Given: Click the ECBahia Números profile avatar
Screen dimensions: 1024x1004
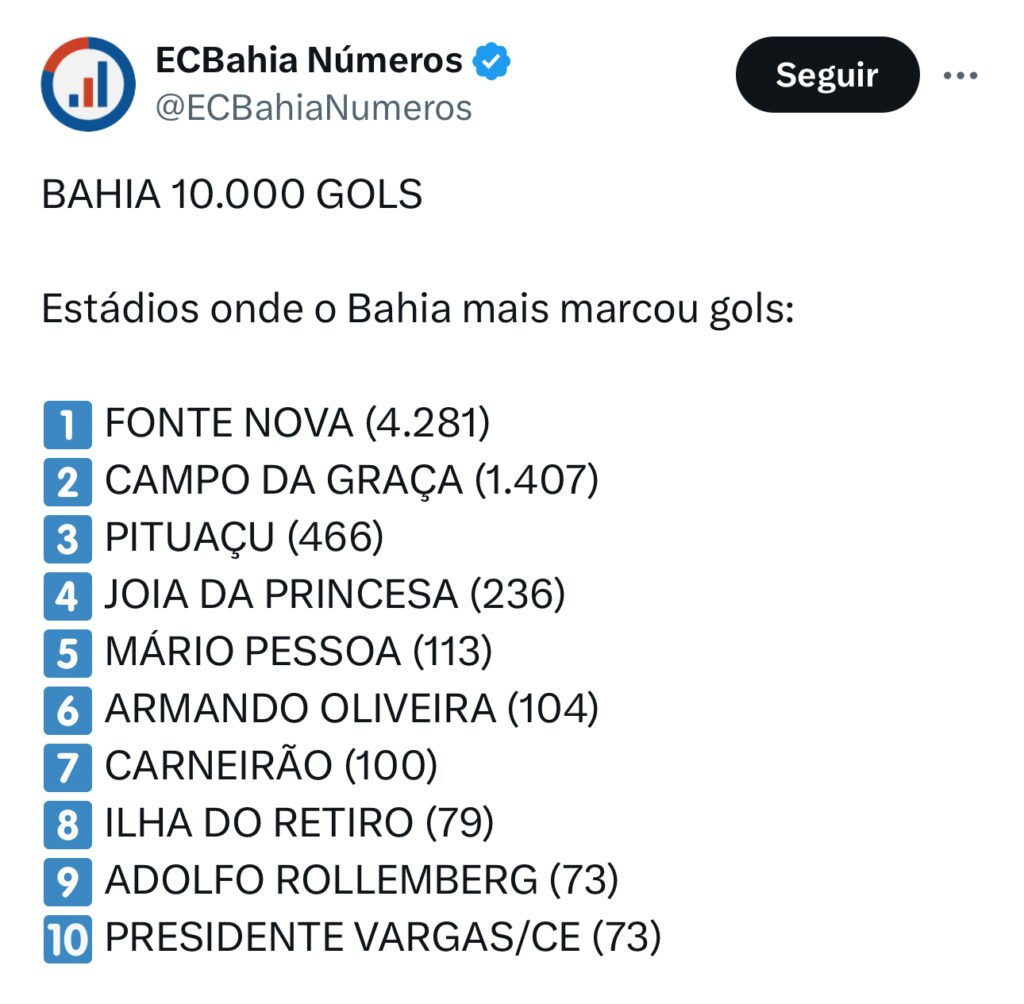Looking at the screenshot, I should (88, 84).
